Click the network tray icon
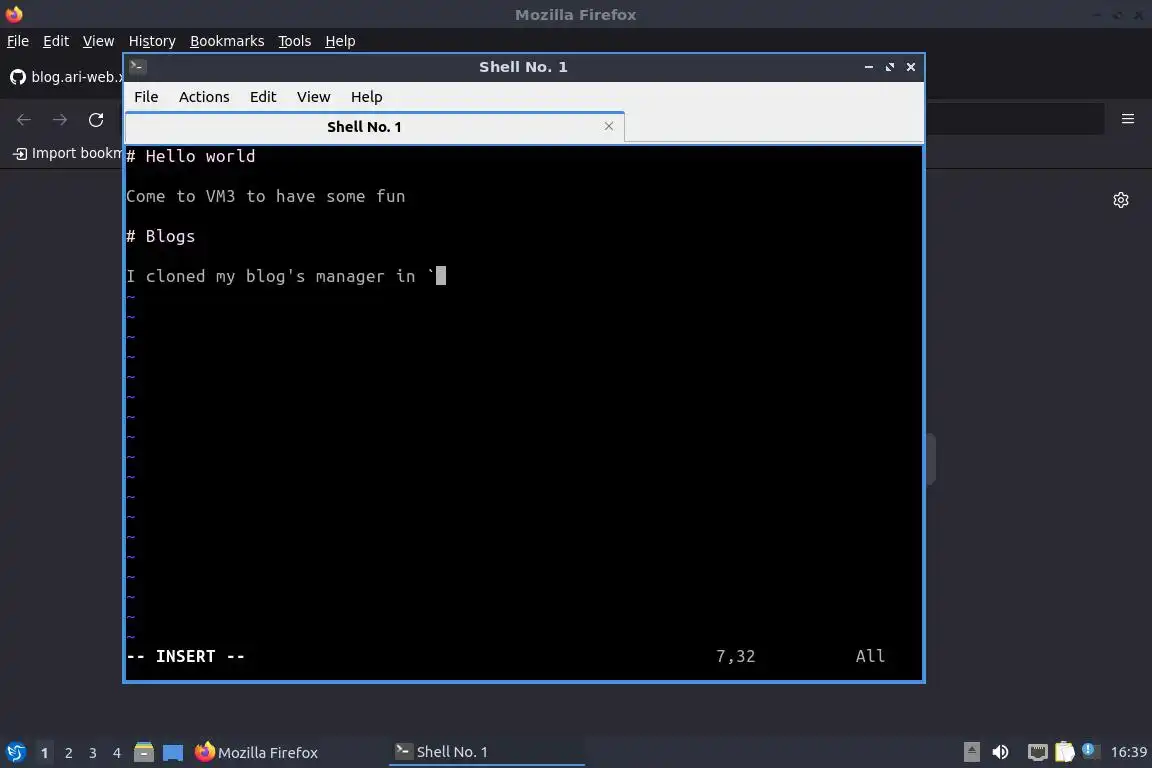 point(1037,752)
